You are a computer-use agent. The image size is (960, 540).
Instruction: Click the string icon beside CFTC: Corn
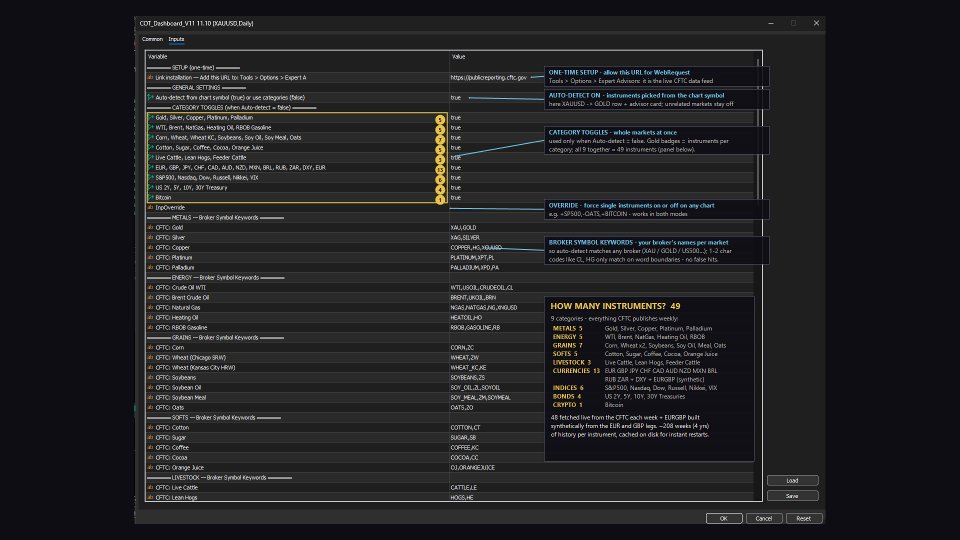(150, 348)
